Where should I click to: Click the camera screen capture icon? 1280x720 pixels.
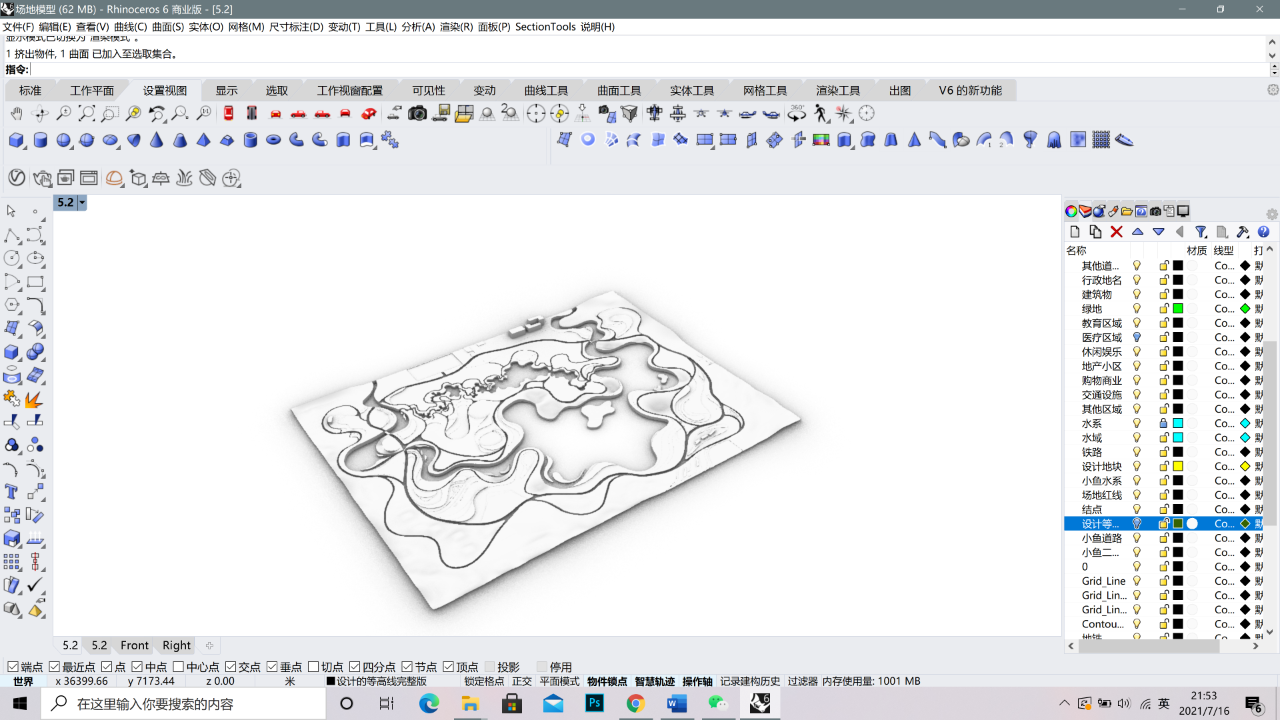[x=417, y=114]
